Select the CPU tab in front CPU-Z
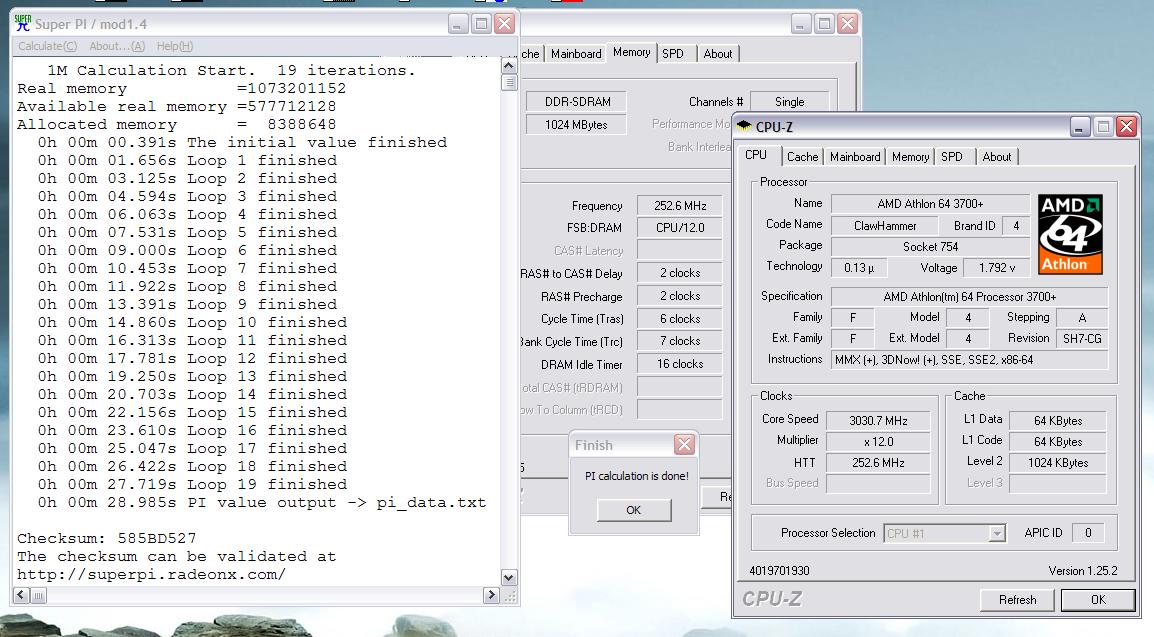 [756, 155]
